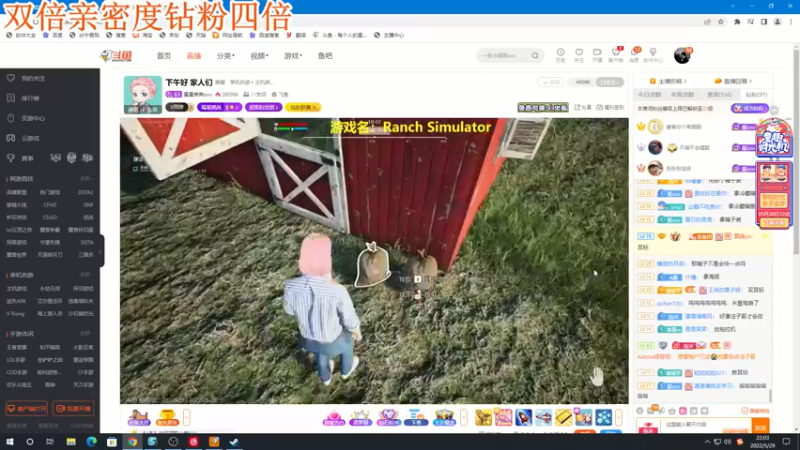Click the 我要开播 start streaming button

tap(73, 409)
